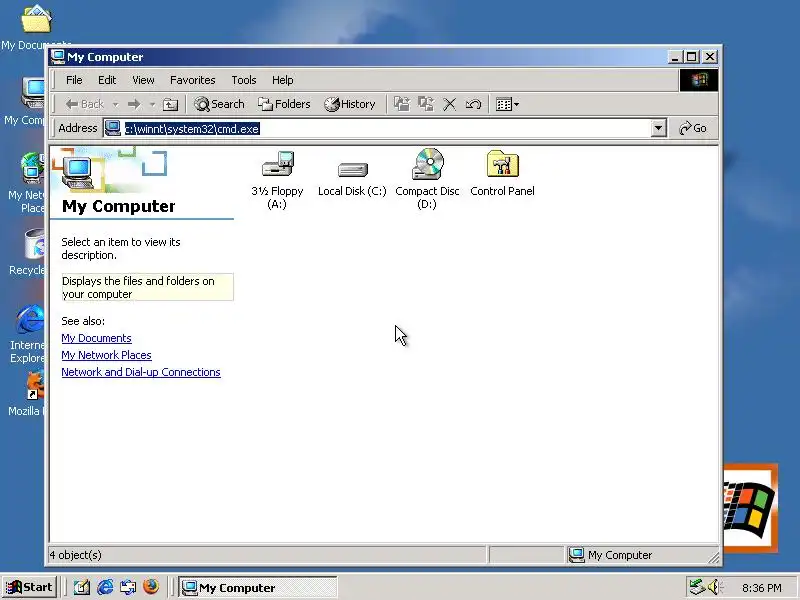Toggle the Folders pane button
This screenshot has height=600, width=800.
284,104
